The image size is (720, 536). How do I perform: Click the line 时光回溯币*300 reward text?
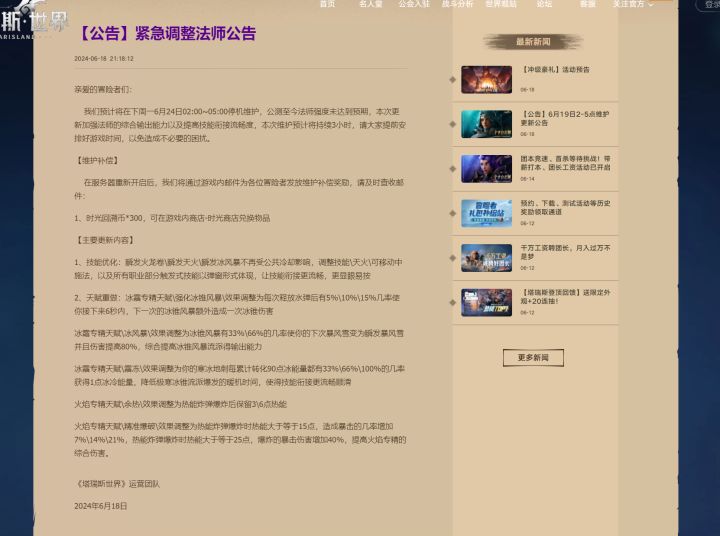pyautogui.click(x=172, y=218)
